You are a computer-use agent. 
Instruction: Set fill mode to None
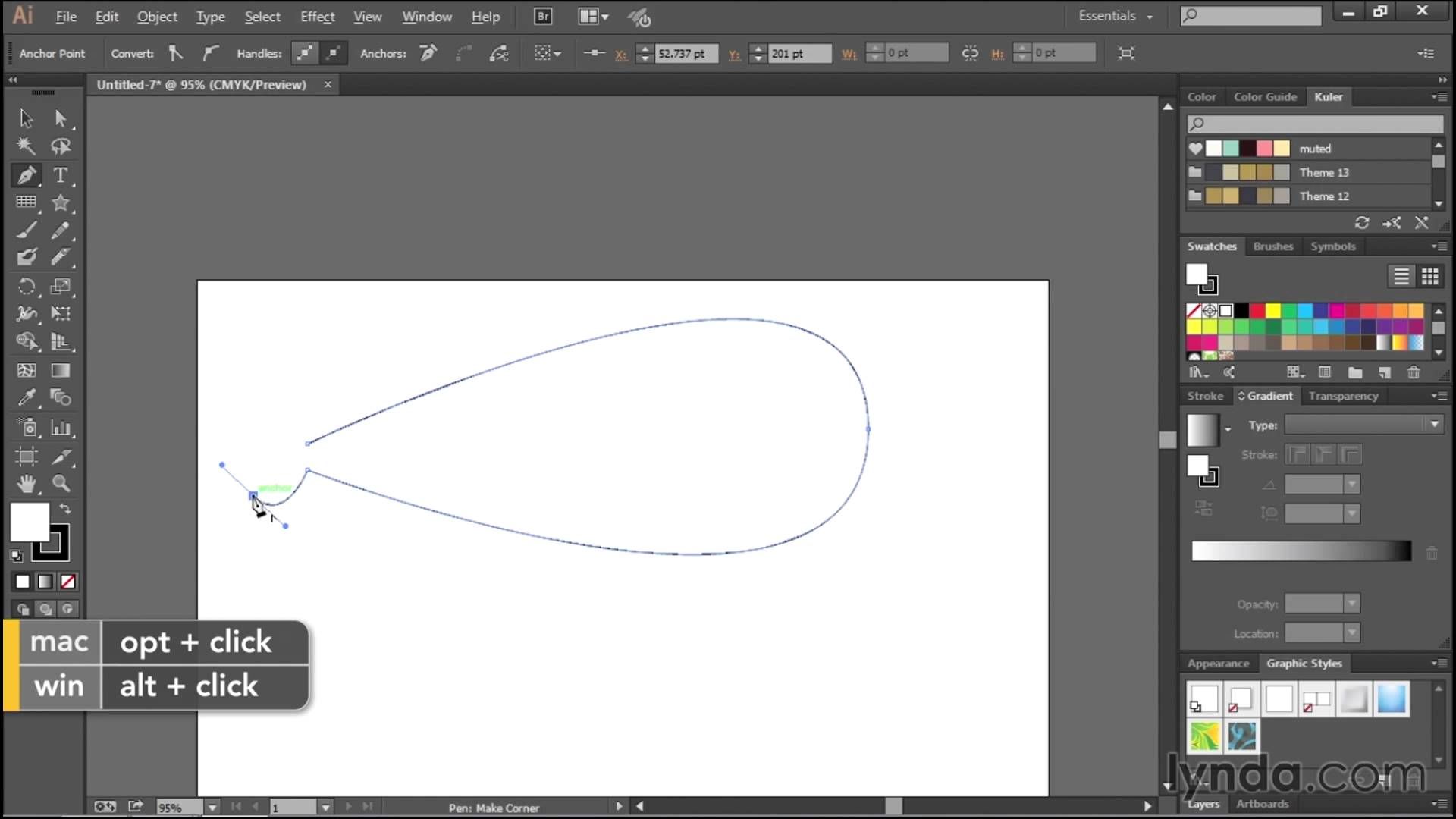point(68,582)
